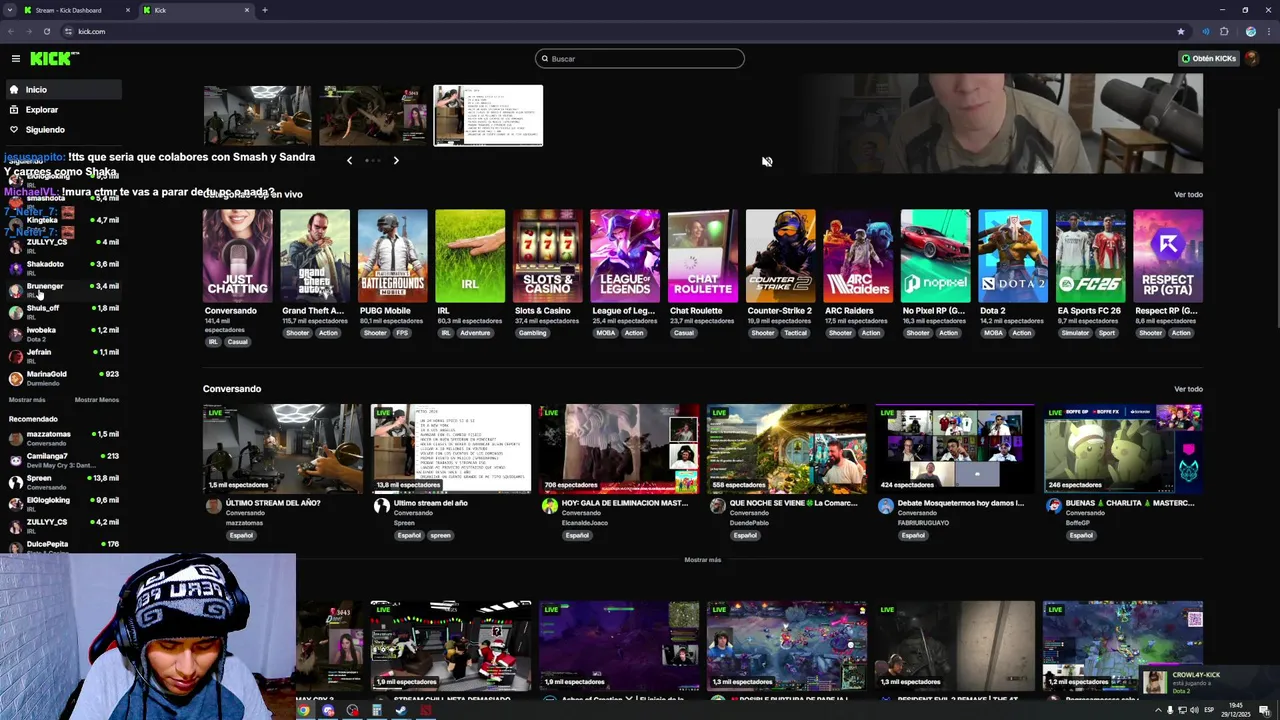Open the CROWL4Y-KICK Dota 2 notification
This screenshot has height=720, width=1280.
pyautogui.click(x=1207, y=683)
